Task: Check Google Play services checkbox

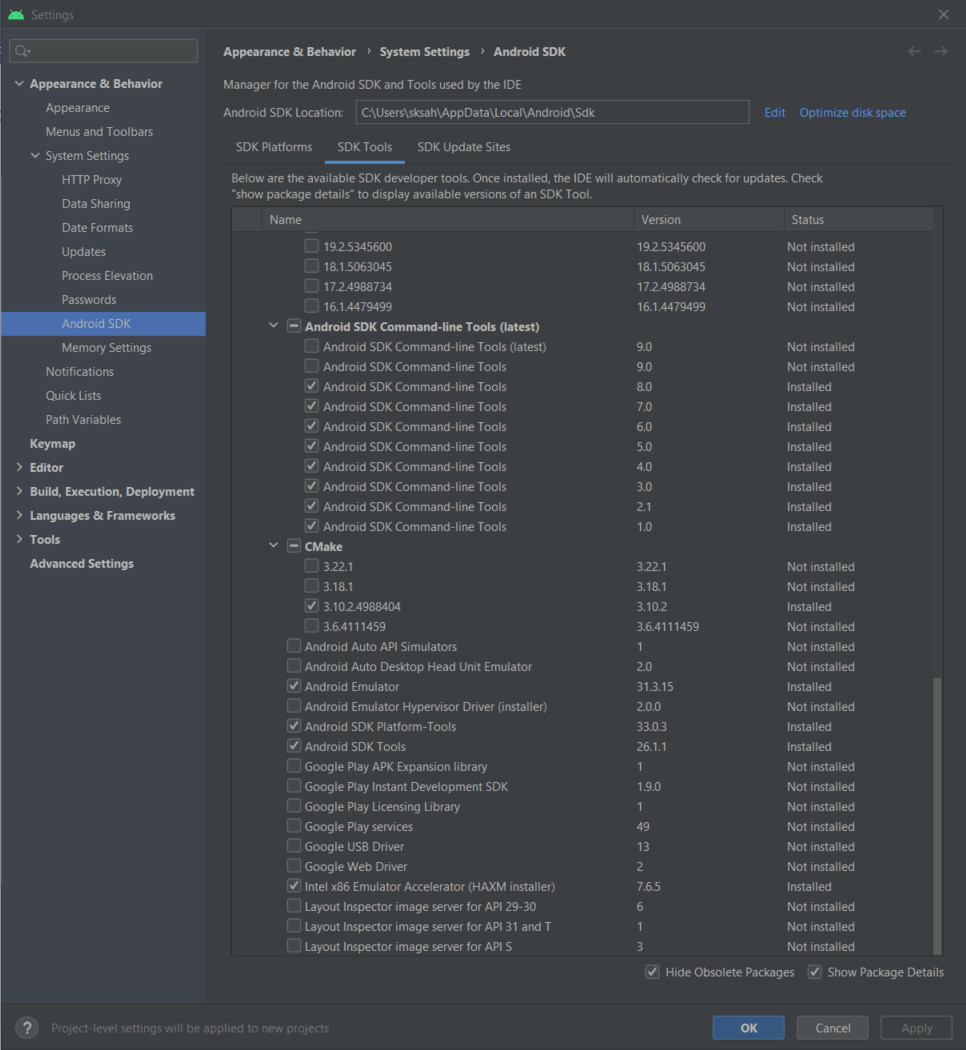Action: (293, 826)
